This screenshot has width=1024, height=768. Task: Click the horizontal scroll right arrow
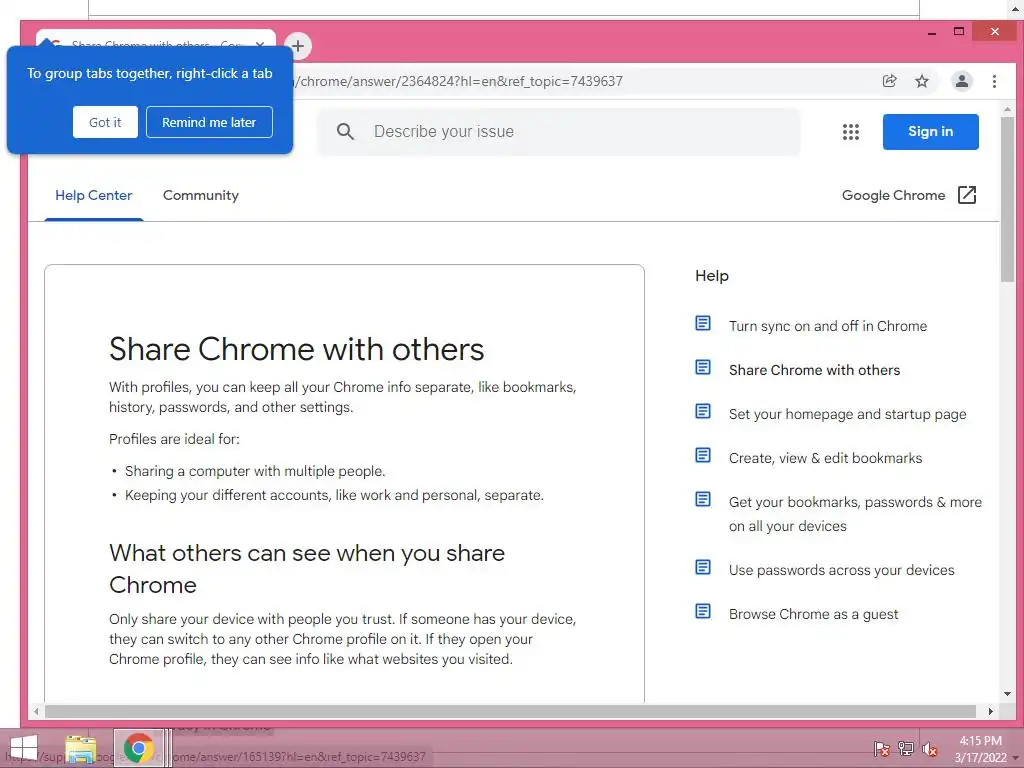point(991,711)
